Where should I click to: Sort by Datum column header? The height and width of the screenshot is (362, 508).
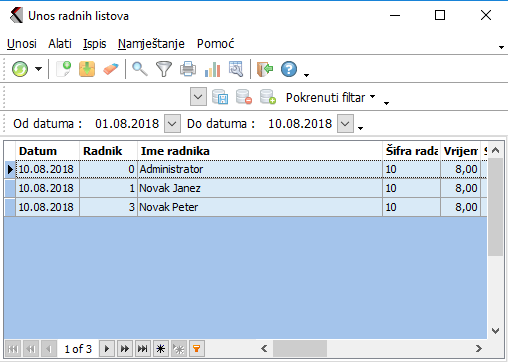click(x=48, y=151)
